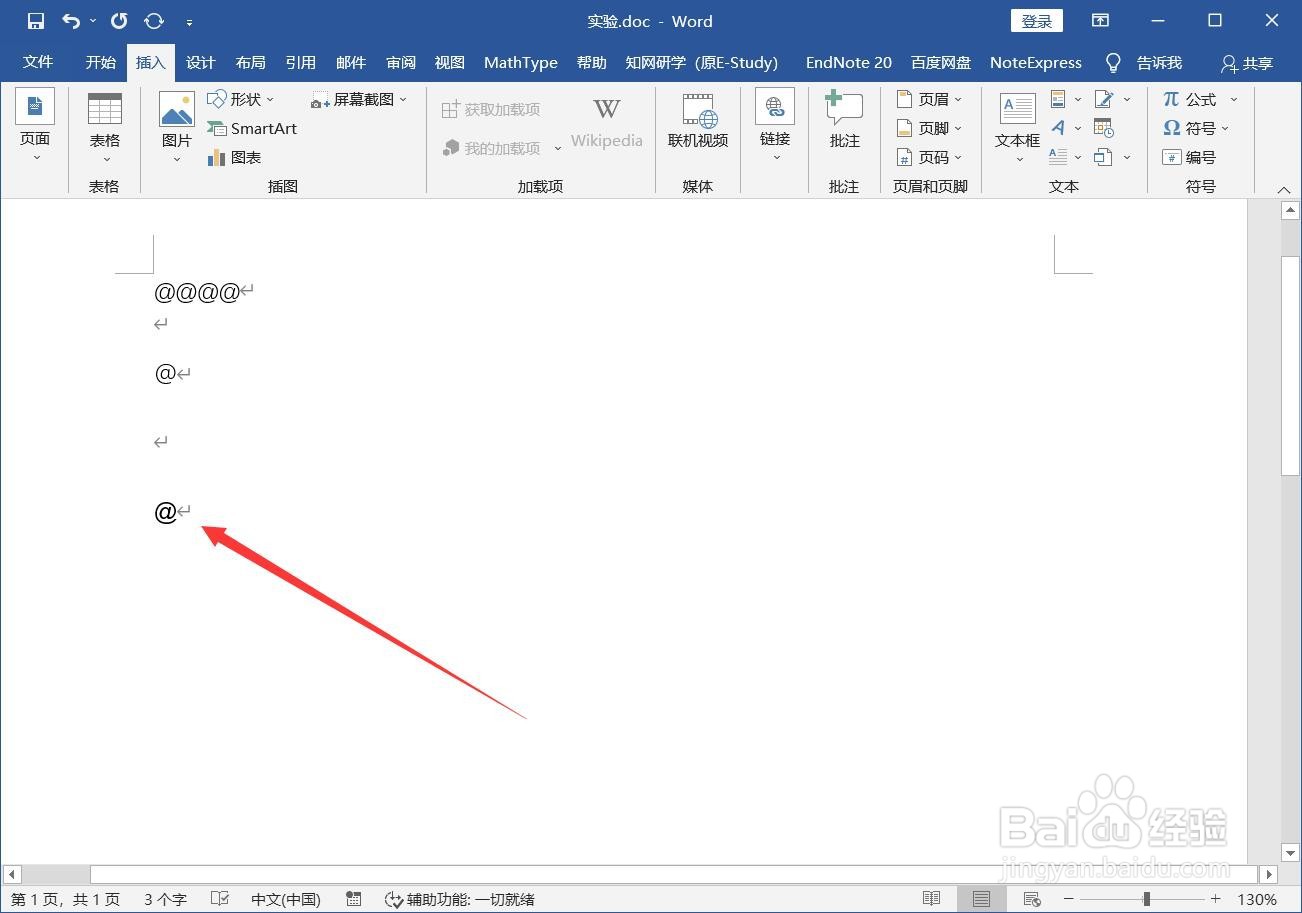Open the 页眉 header dropdown
This screenshot has height=913, width=1302.
tap(930, 99)
